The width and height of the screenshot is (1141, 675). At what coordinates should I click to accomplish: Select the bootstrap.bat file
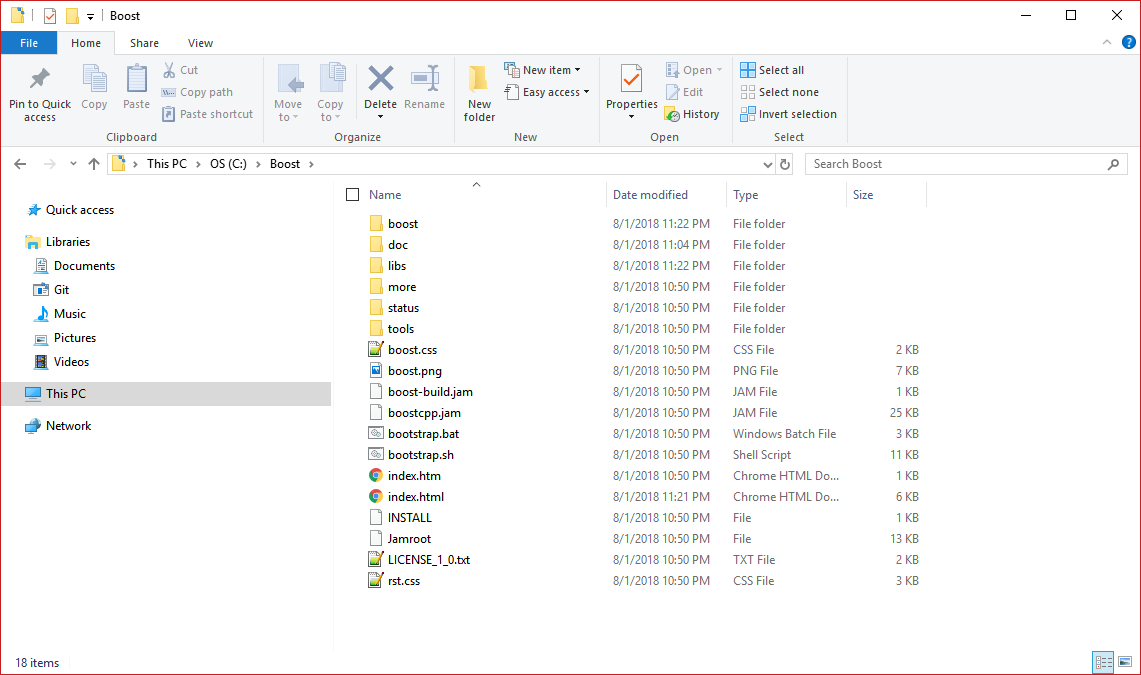click(424, 434)
